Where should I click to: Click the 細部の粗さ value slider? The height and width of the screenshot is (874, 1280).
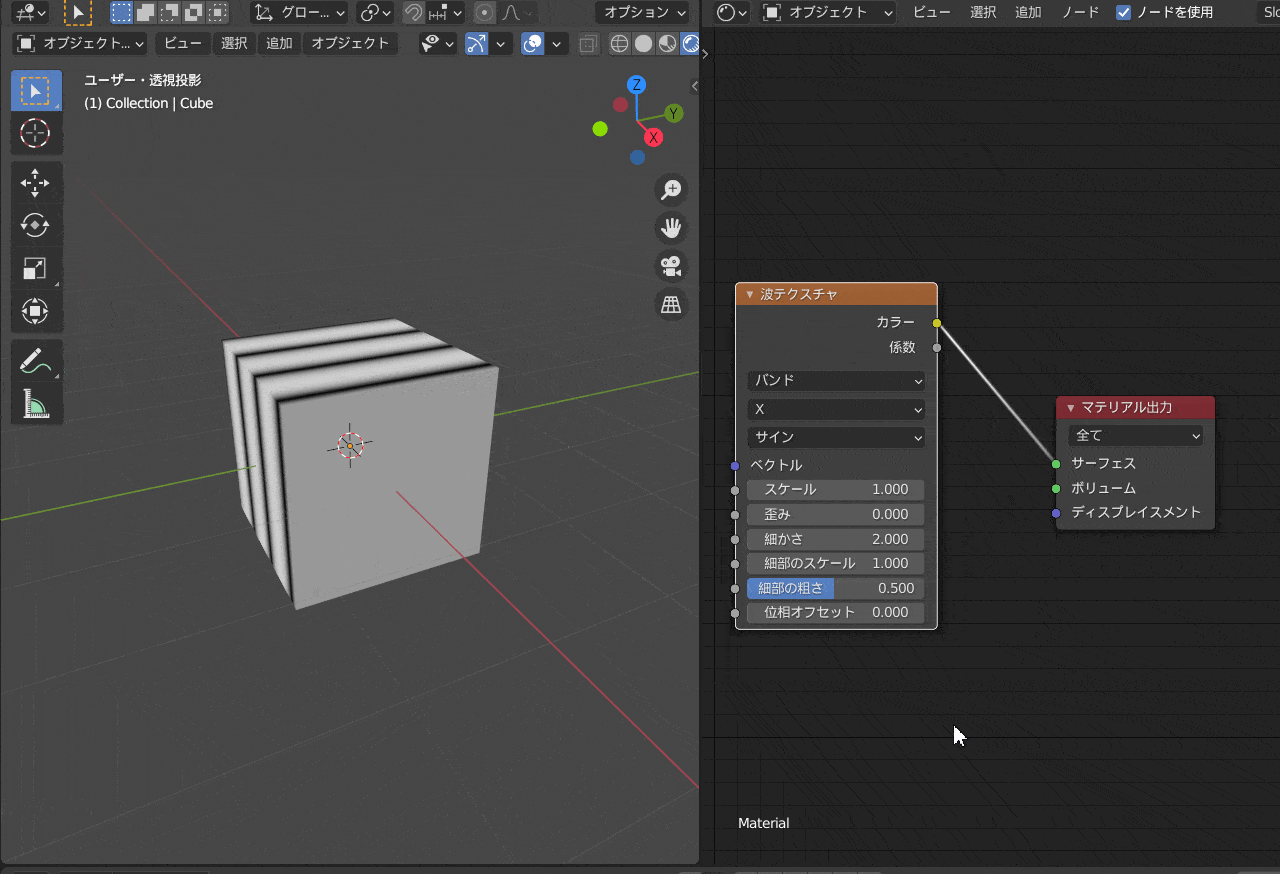(x=836, y=588)
